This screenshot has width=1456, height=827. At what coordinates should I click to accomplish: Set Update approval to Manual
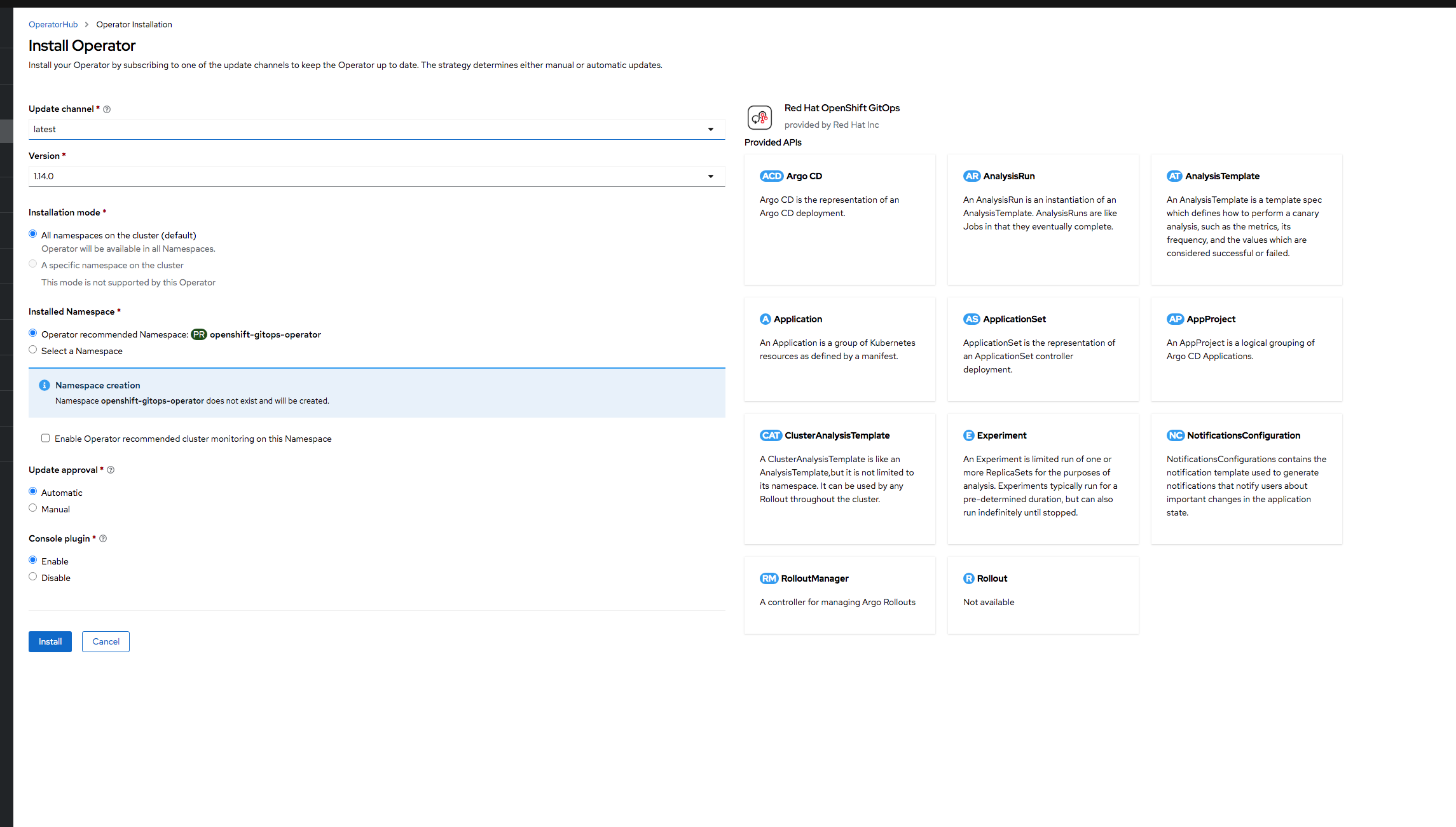coord(33,509)
